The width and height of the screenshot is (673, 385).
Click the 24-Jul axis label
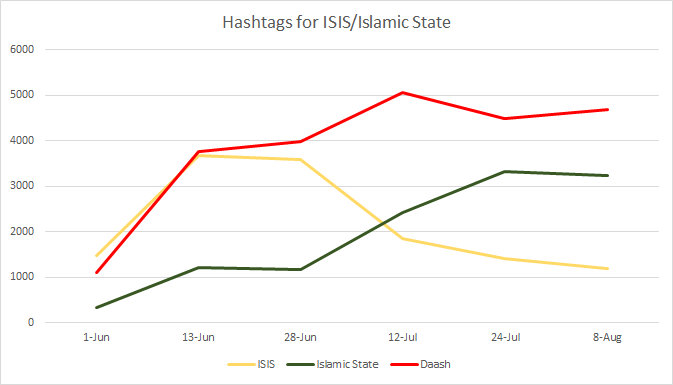click(505, 337)
